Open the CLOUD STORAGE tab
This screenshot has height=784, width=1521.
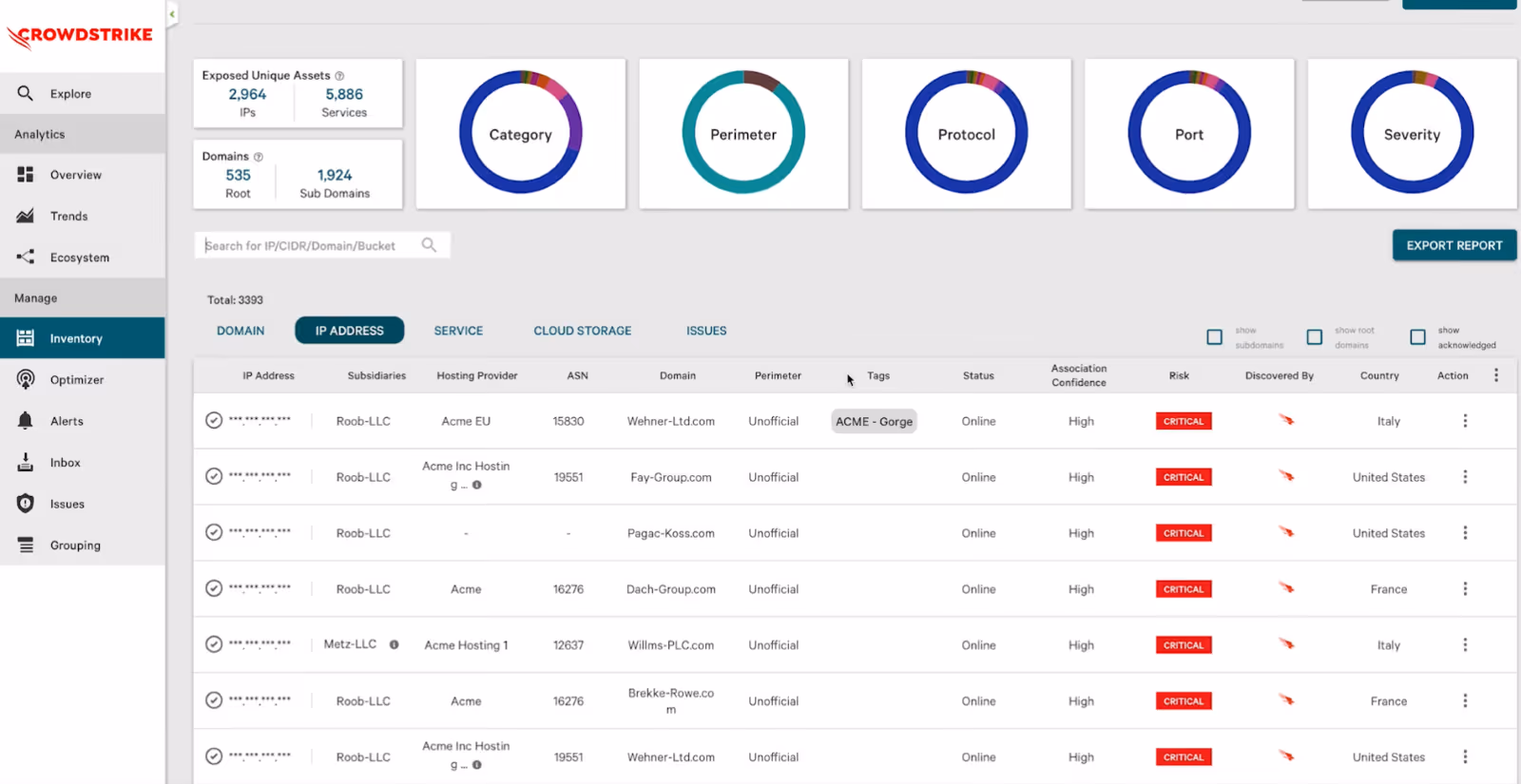pos(583,331)
